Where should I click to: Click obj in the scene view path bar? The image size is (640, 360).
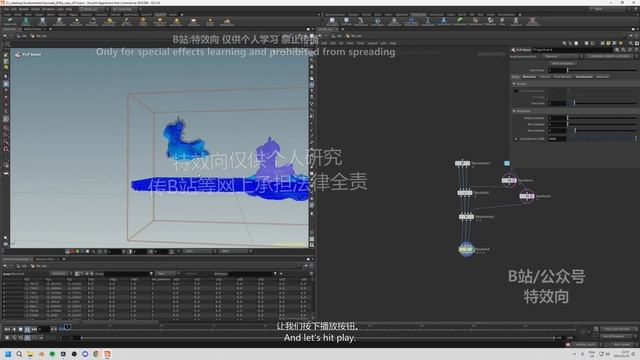coord(23,36)
